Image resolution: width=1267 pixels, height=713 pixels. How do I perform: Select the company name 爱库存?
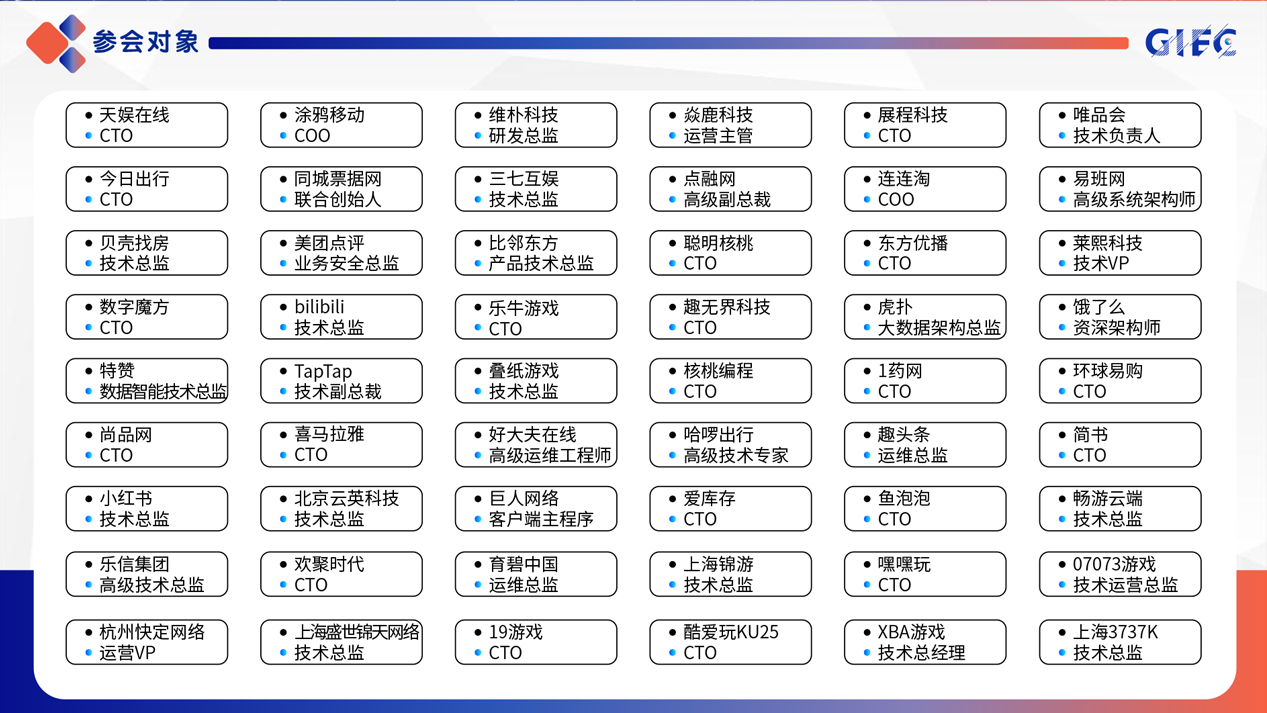coord(709,499)
